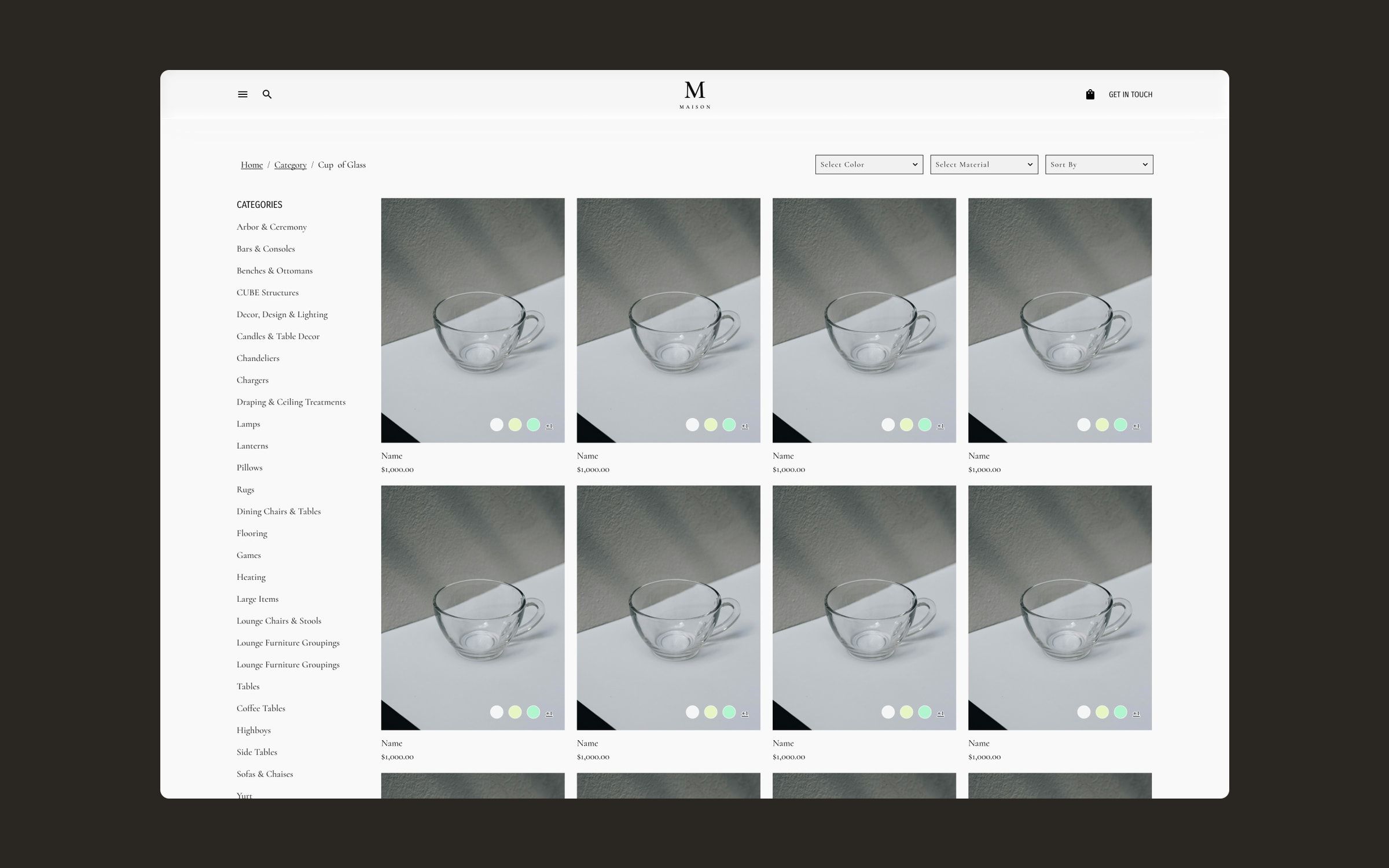Open Chargers category
This screenshot has width=1389, height=868.
tap(252, 380)
